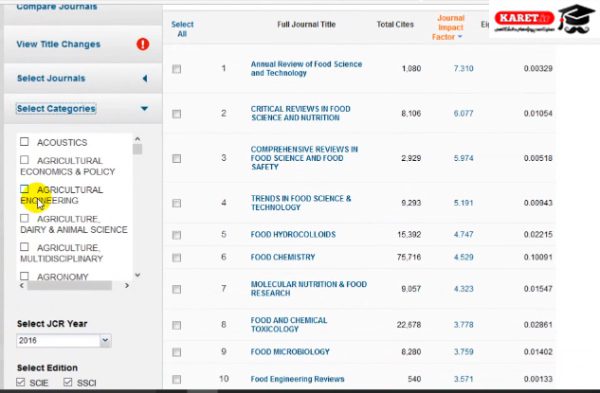Enable the AGRONOMY category checkbox
Image resolution: width=600 pixels, height=393 pixels.
tap(24, 276)
